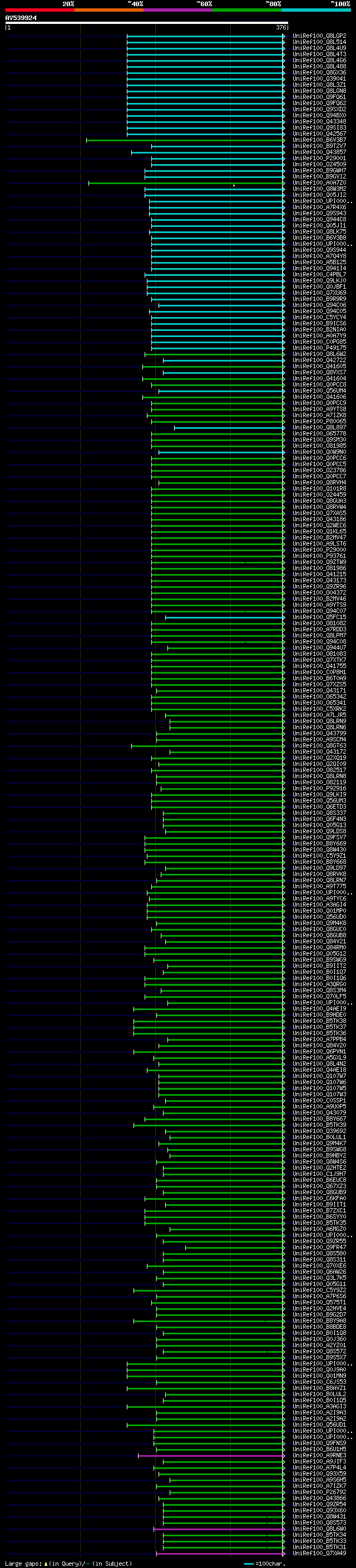
Task: Click the cyan ~100% identity legend segment
Action: [x=316, y=10]
